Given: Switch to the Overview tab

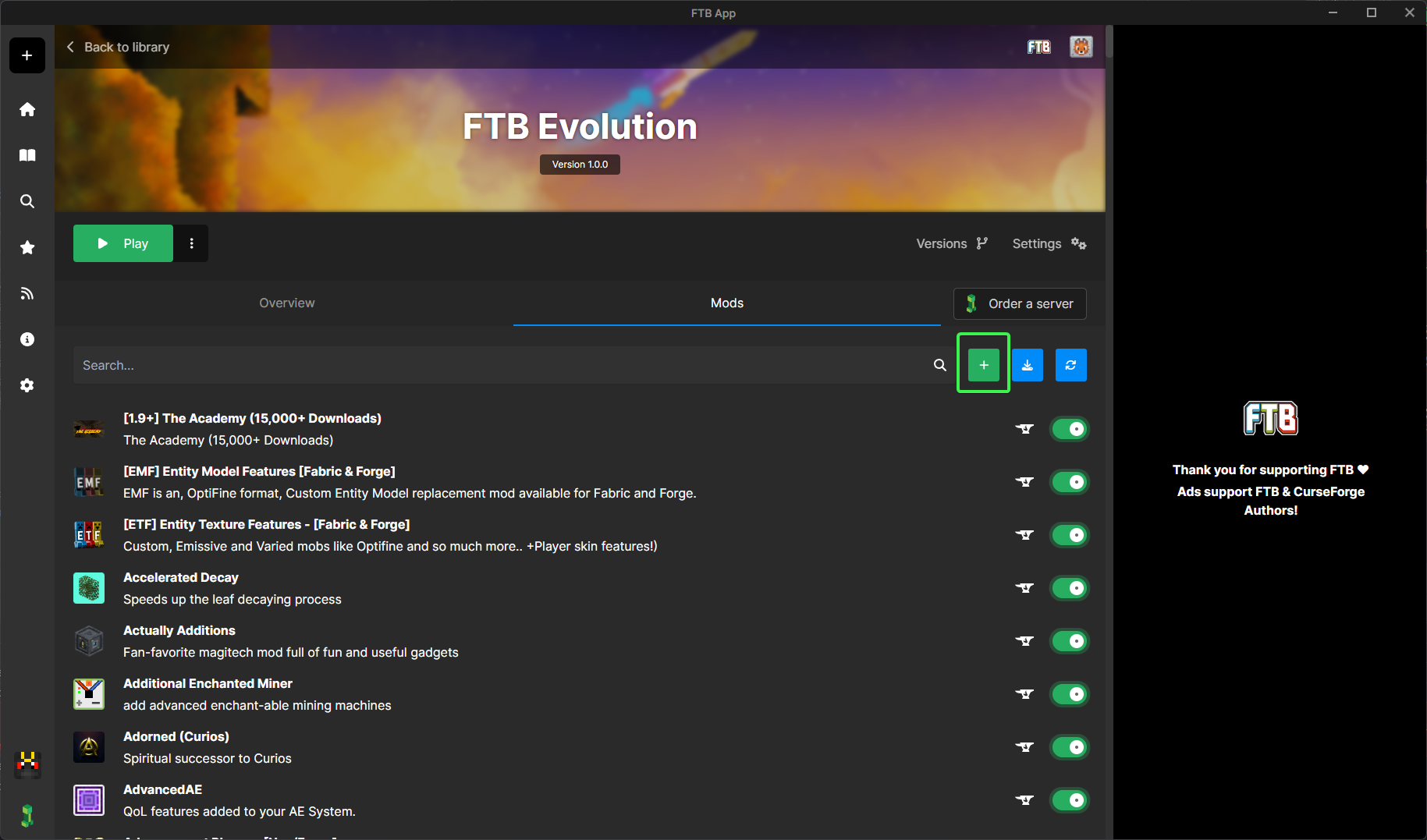Looking at the screenshot, I should [287, 303].
